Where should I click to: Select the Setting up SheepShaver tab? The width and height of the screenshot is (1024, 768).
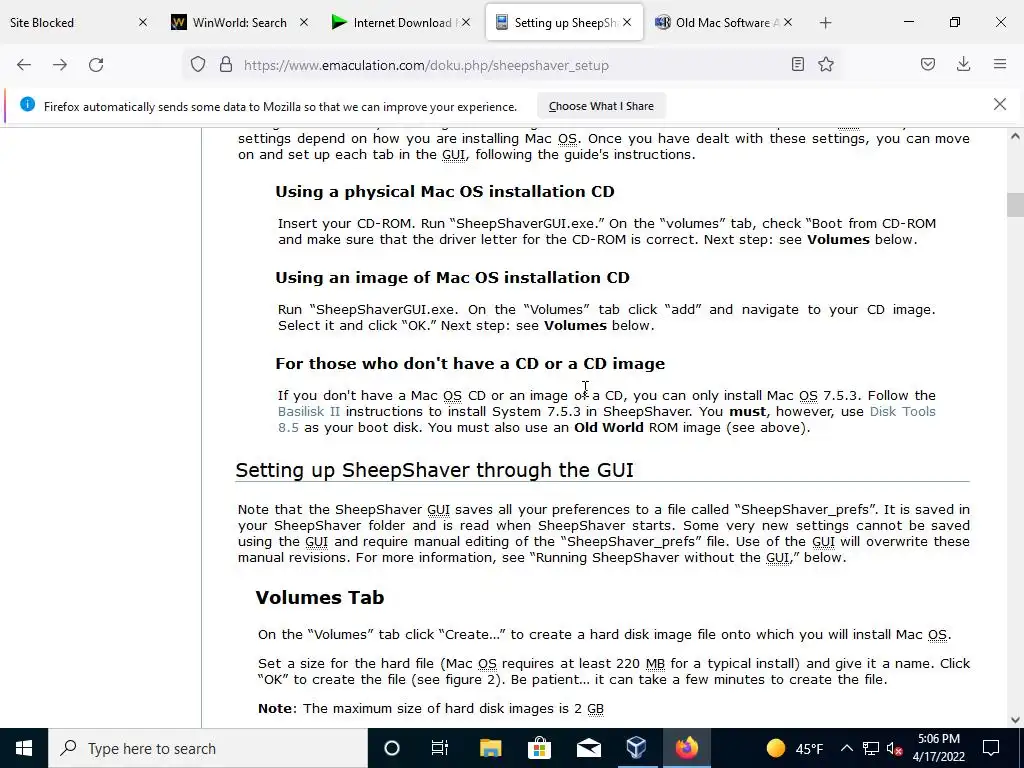pyautogui.click(x=563, y=23)
